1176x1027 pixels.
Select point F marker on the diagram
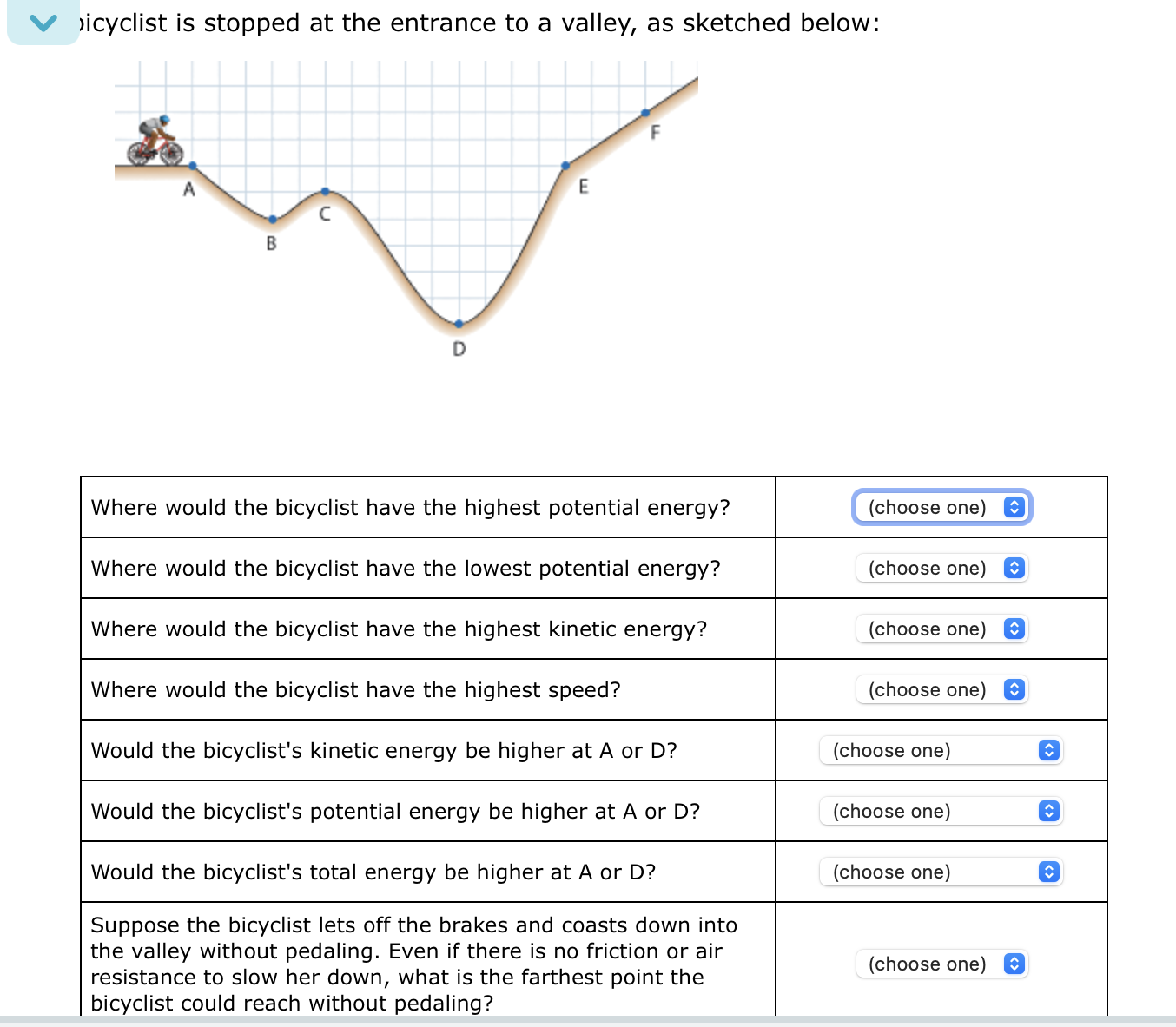click(644, 112)
